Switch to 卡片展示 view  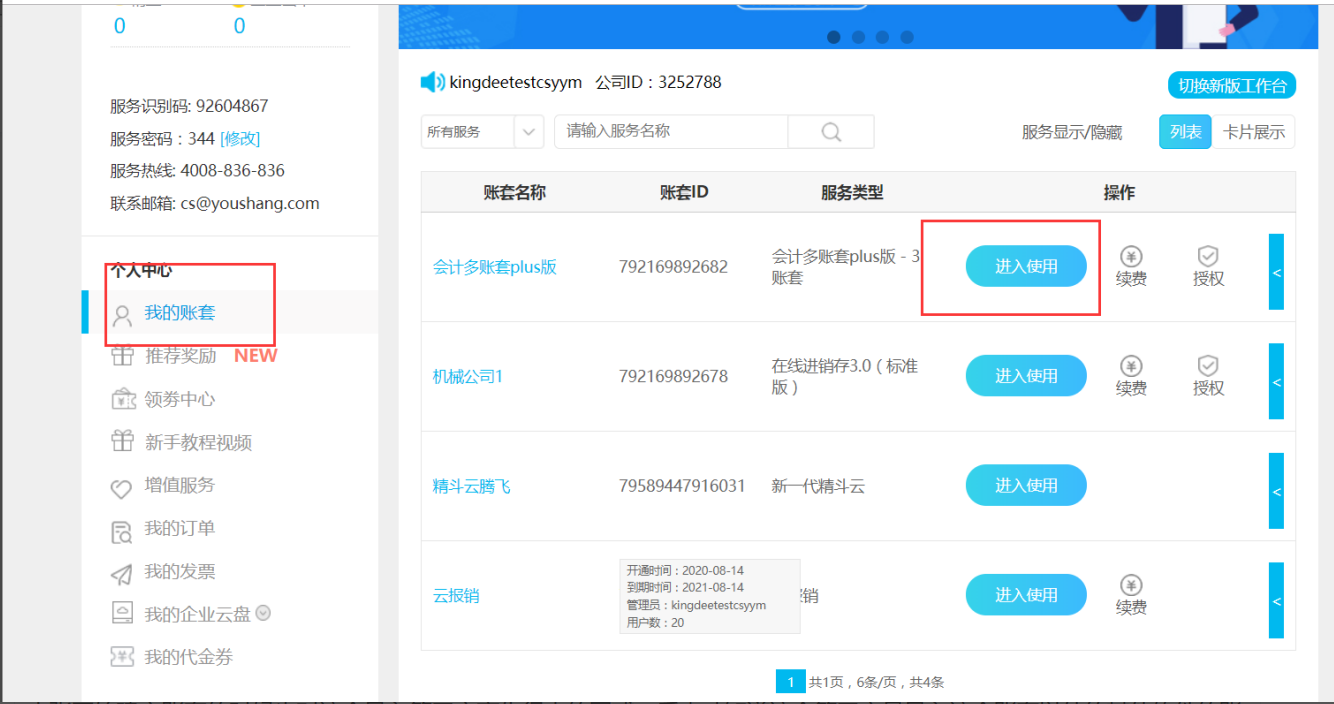pos(1254,132)
